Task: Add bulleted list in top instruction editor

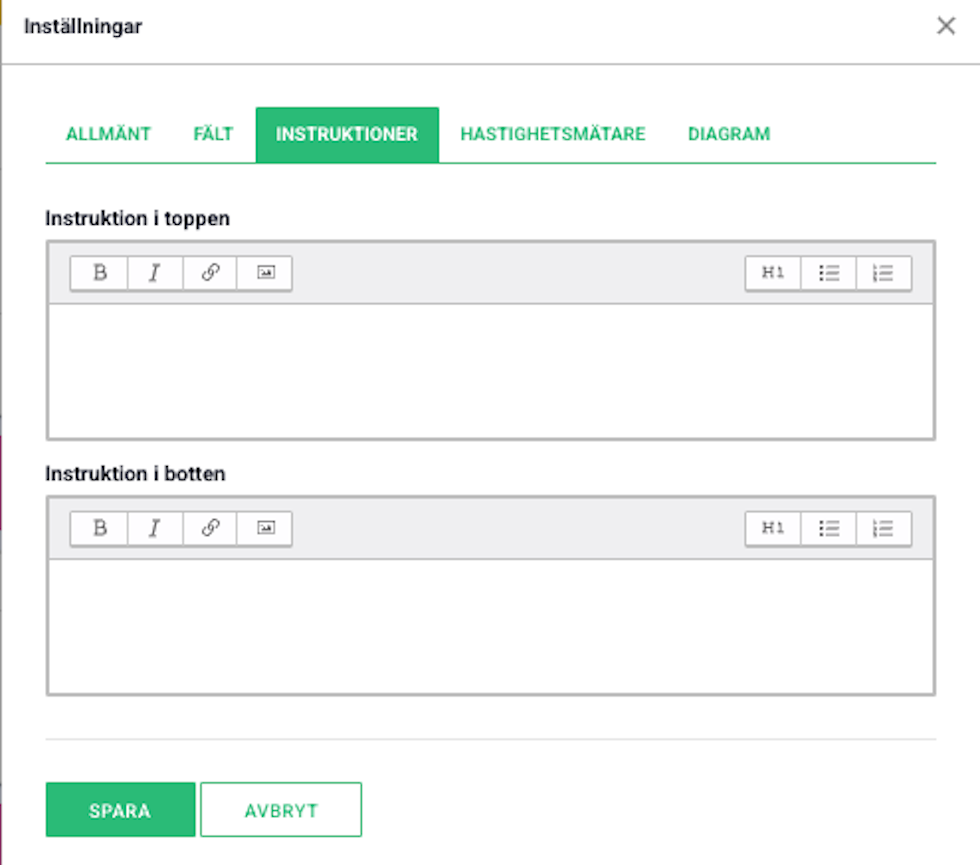Action: (829, 272)
